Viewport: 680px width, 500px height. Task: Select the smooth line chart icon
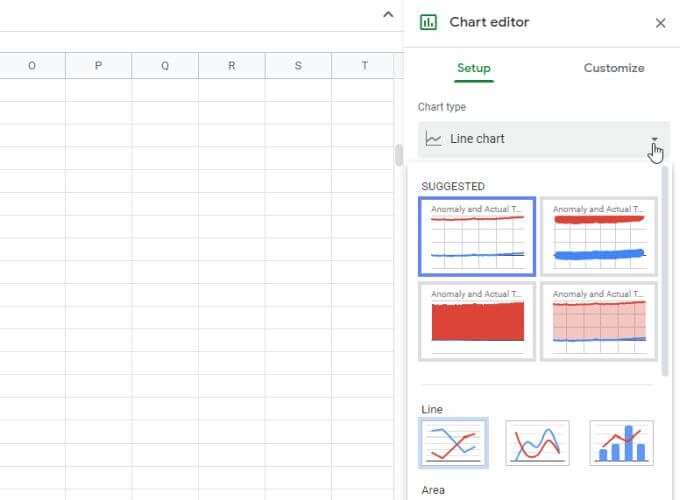[x=537, y=443]
